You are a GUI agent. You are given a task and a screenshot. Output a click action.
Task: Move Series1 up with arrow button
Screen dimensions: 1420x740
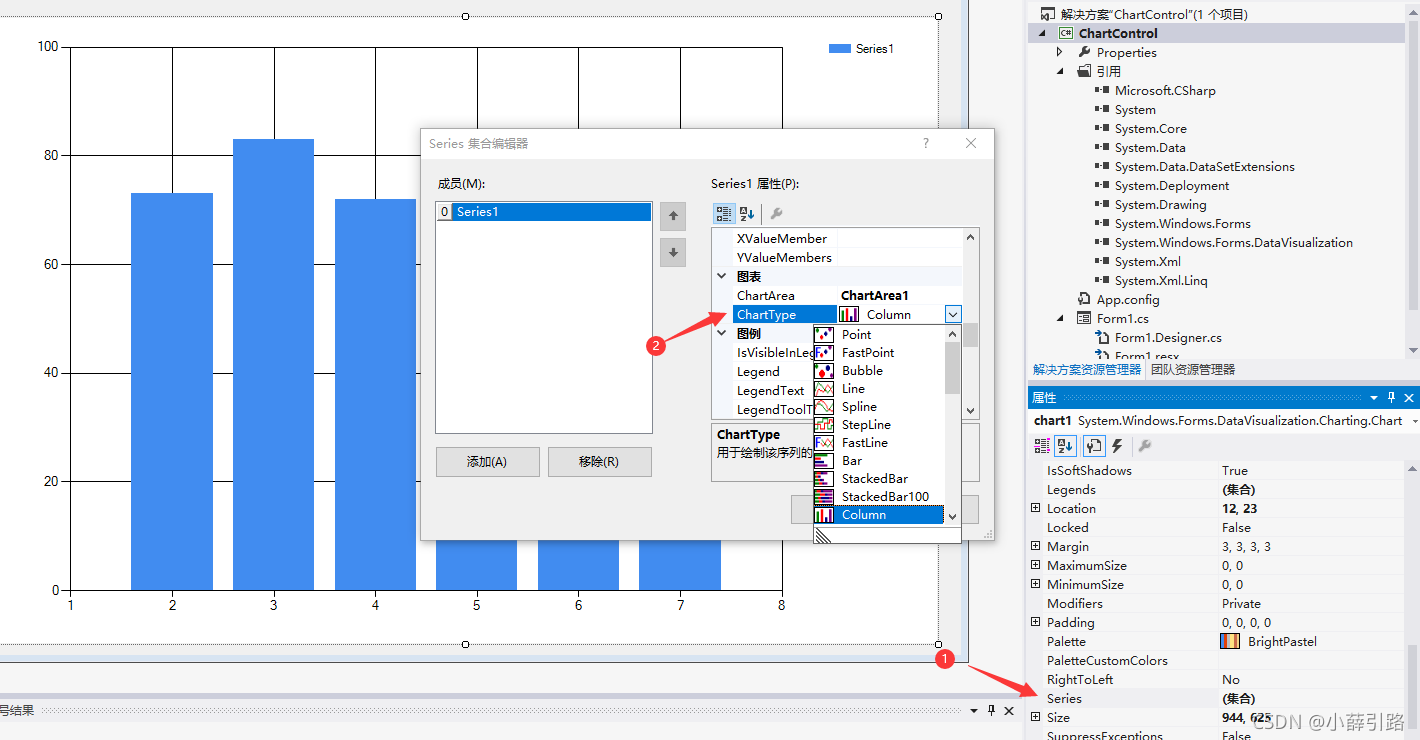[673, 215]
